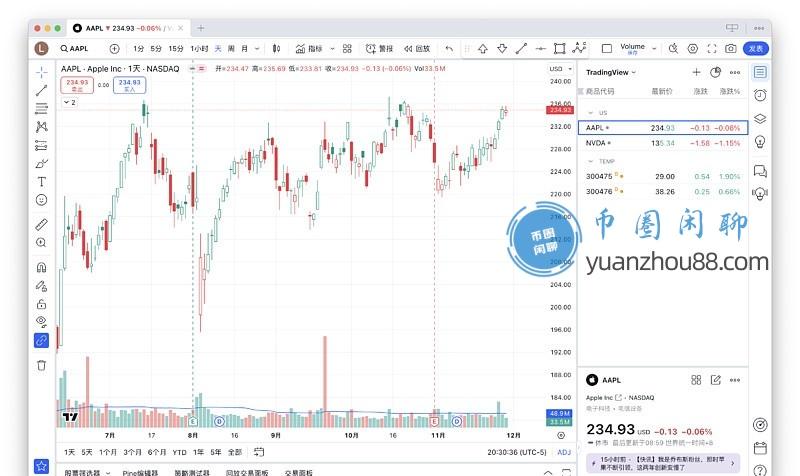Open the emoji sticker tool
800x476 pixels.
41,200
